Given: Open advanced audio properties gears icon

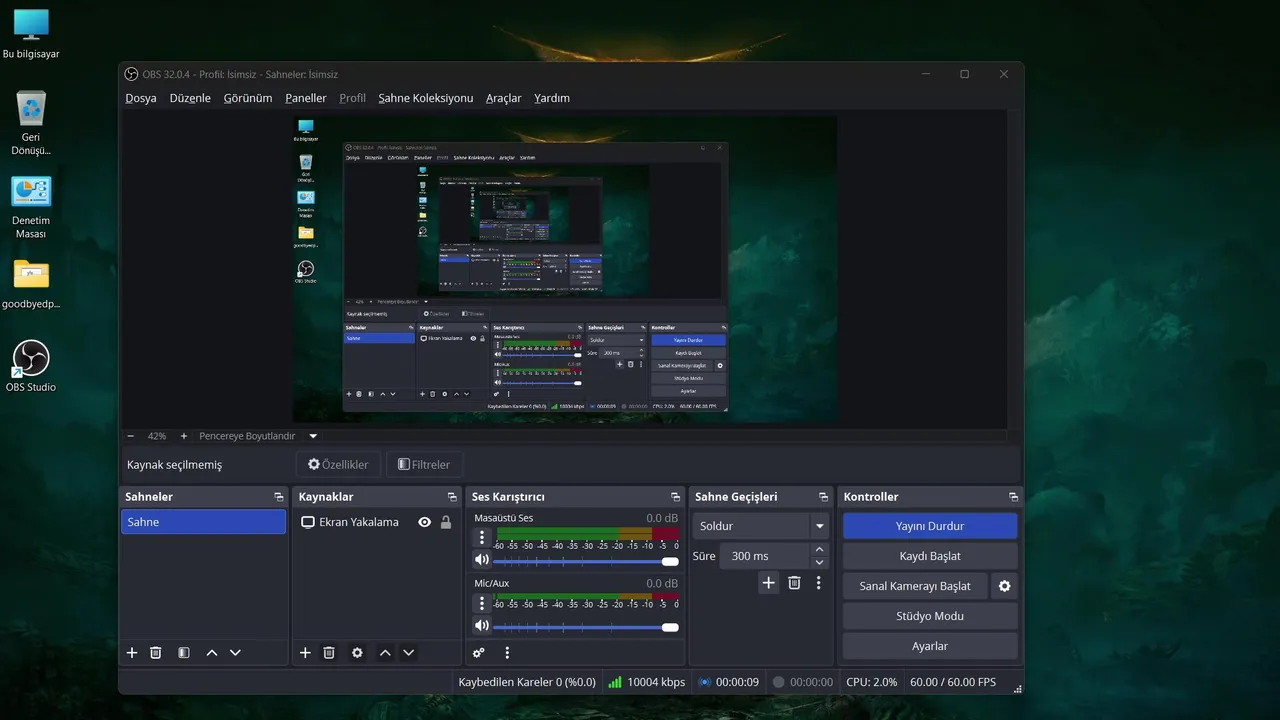Looking at the screenshot, I should (479, 653).
